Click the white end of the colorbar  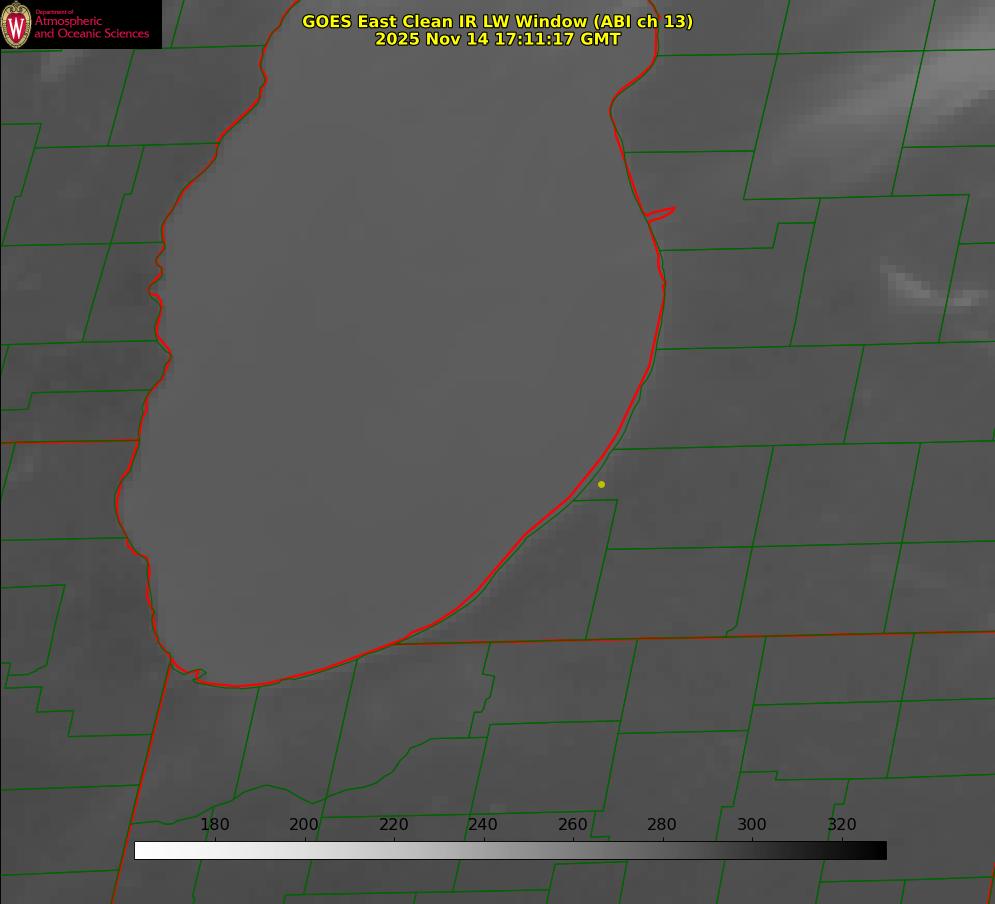pos(142,851)
